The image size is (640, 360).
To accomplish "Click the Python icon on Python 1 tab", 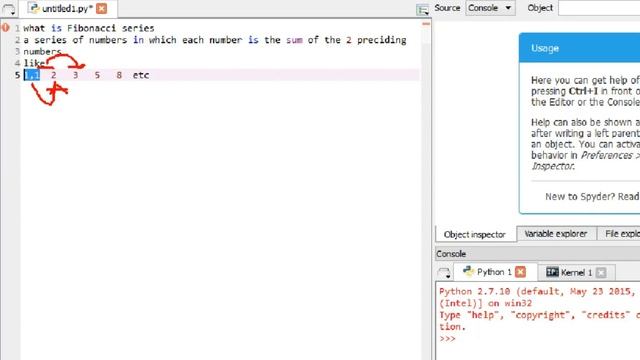I will click(468, 271).
